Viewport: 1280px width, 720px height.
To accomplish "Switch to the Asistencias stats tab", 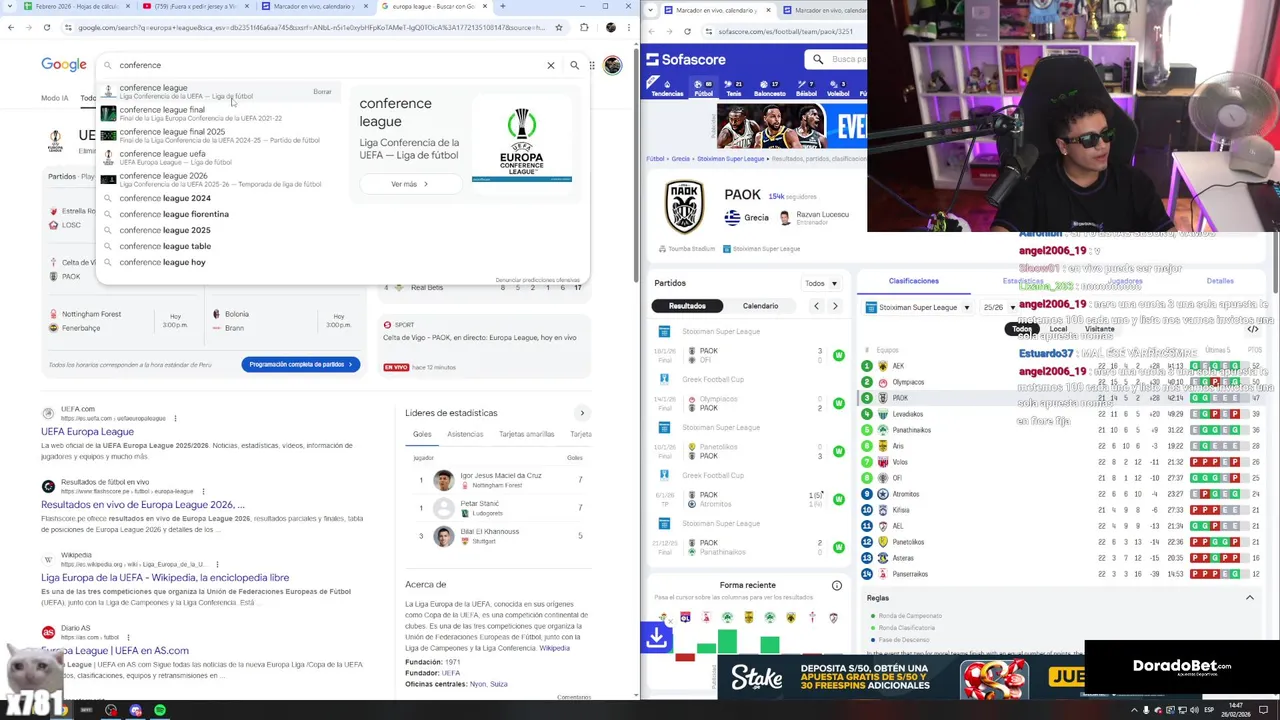I will (x=465, y=434).
